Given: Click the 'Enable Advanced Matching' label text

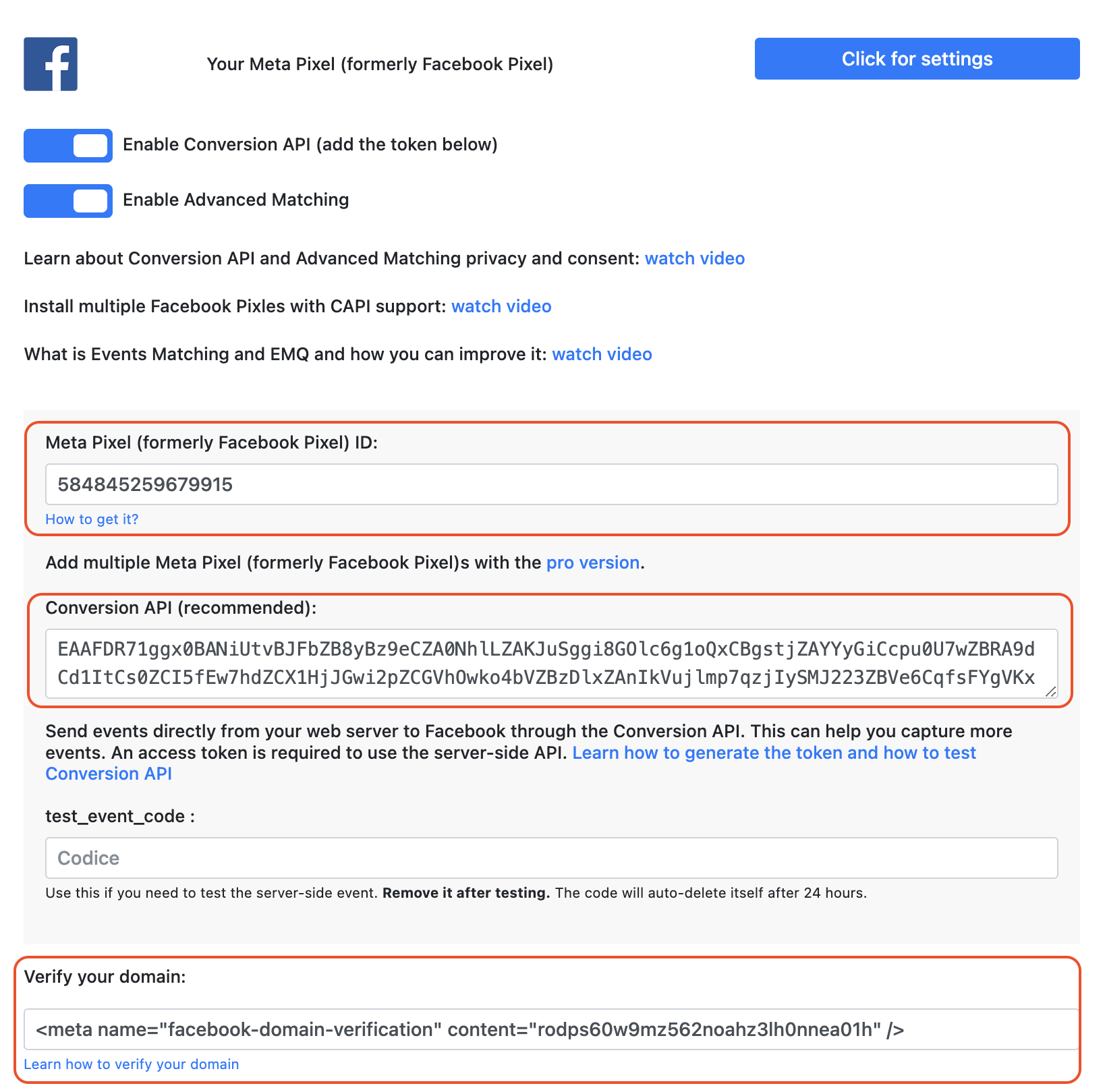Looking at the screenshot, I should click(x=235, y=200).
